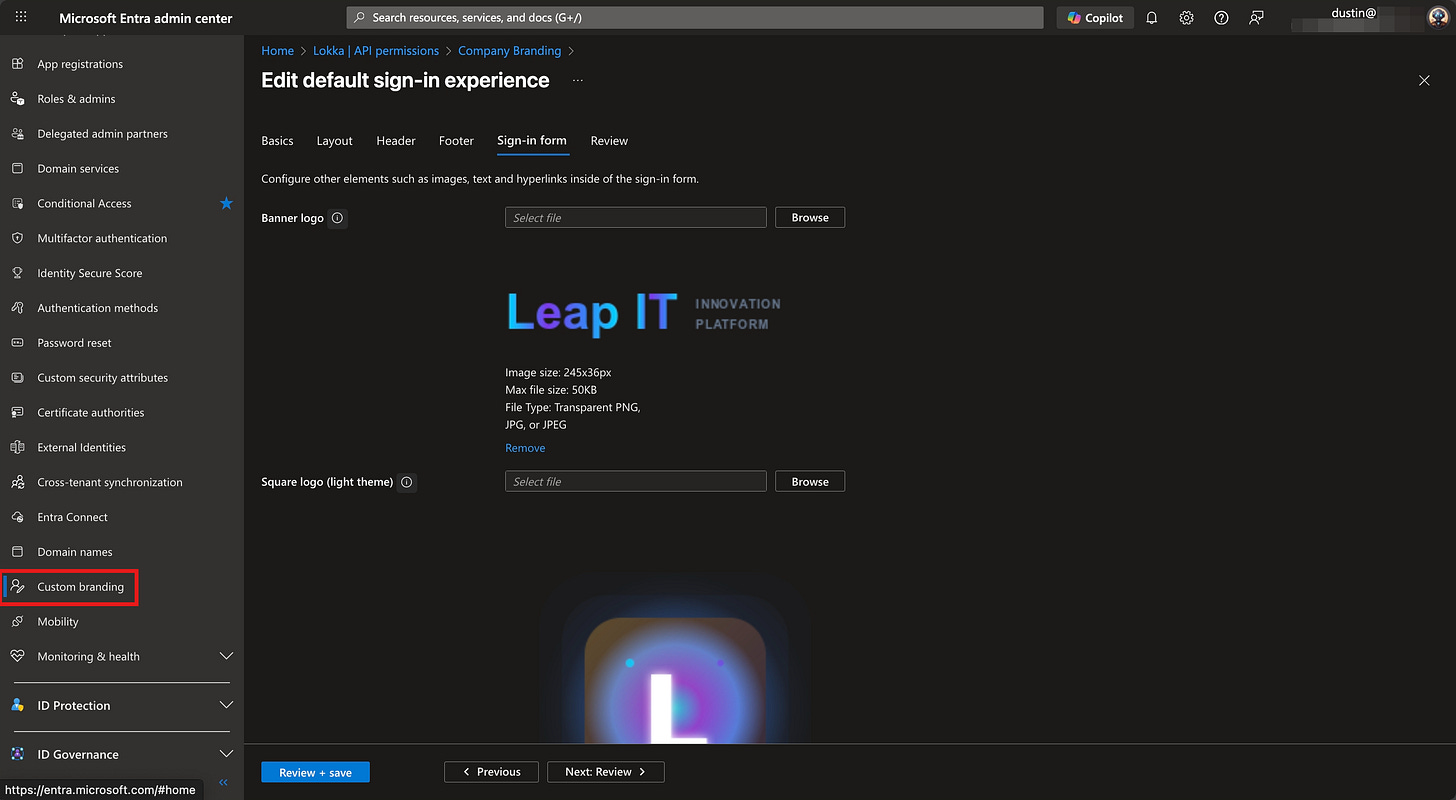
Task: Show info tooltip for Banner logo
Action: click(x=337, y=218)
